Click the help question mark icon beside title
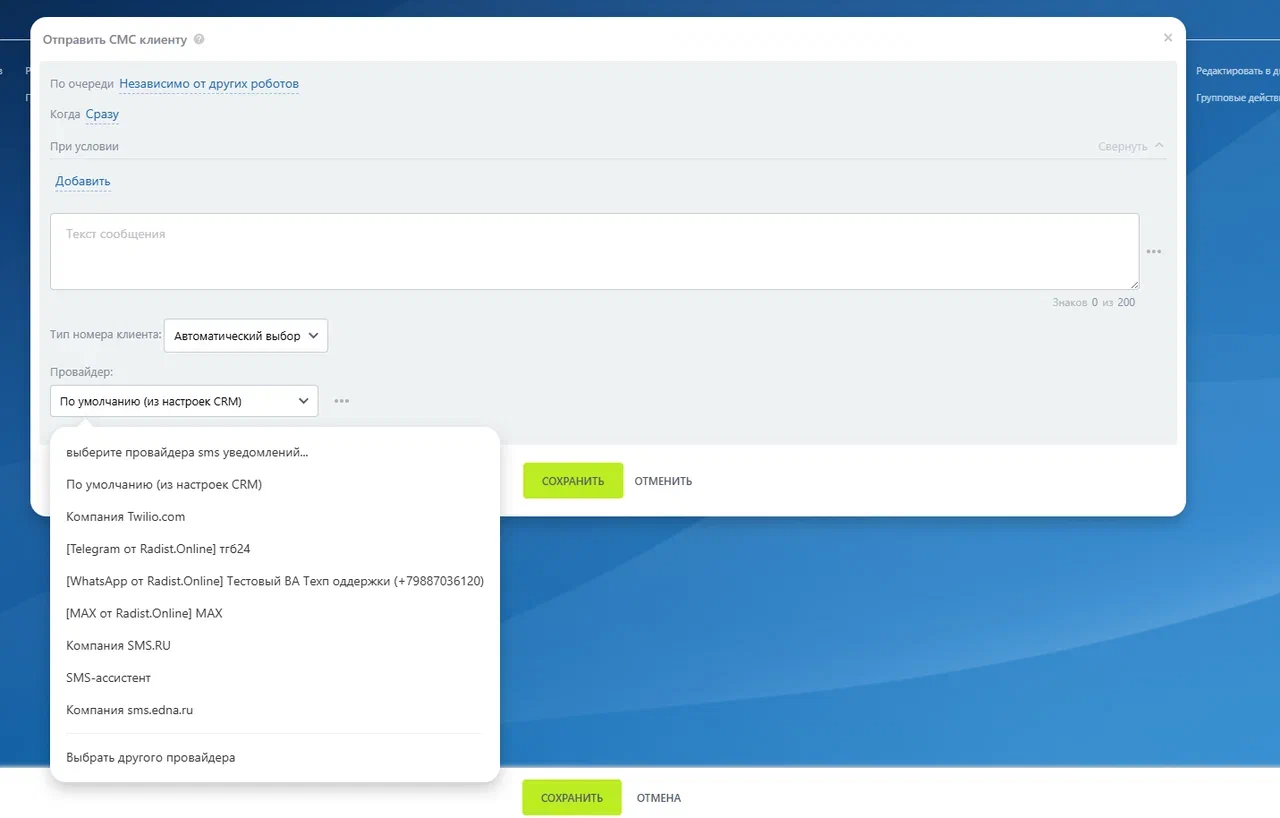 [199, 39]
